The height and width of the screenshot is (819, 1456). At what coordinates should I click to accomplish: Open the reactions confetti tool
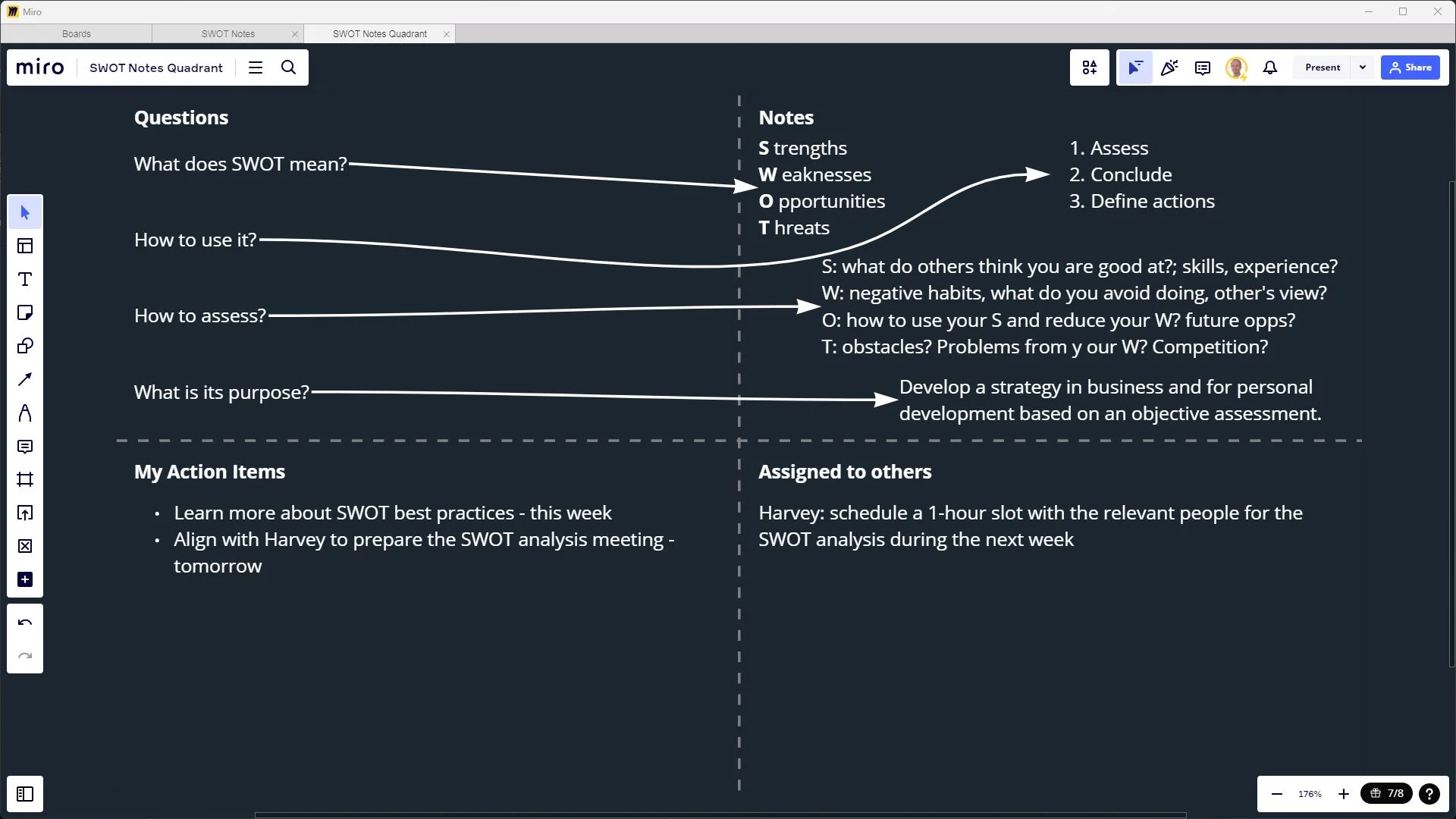1169,67
